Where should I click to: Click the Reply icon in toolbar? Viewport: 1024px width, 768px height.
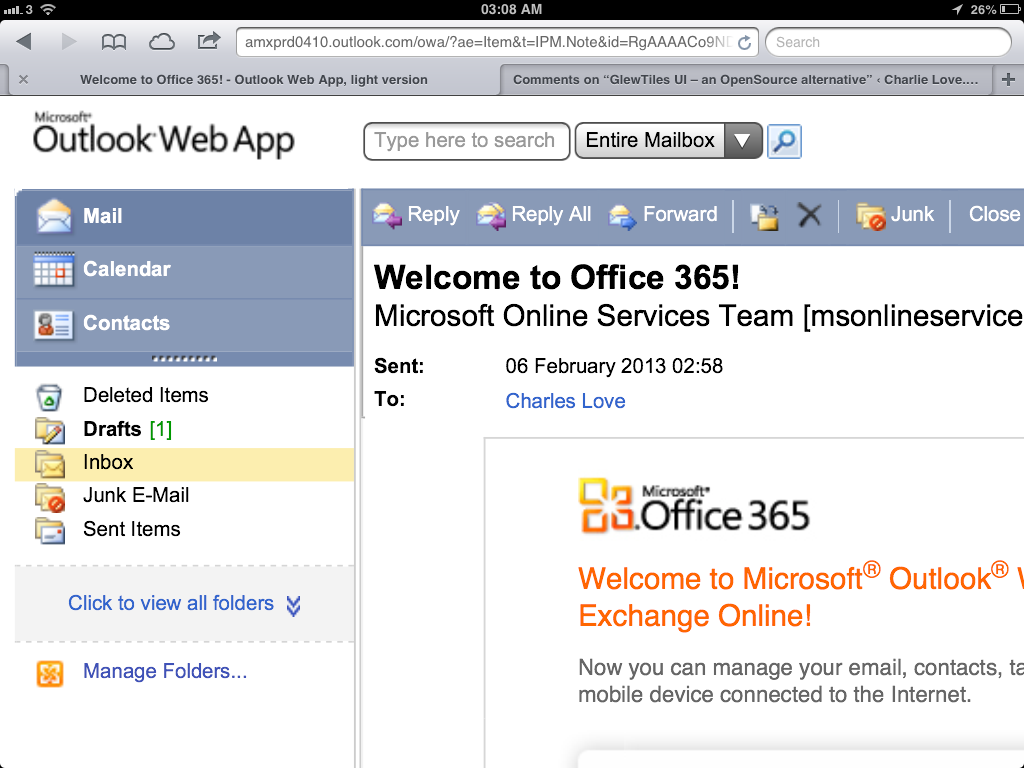pos(387,216)
